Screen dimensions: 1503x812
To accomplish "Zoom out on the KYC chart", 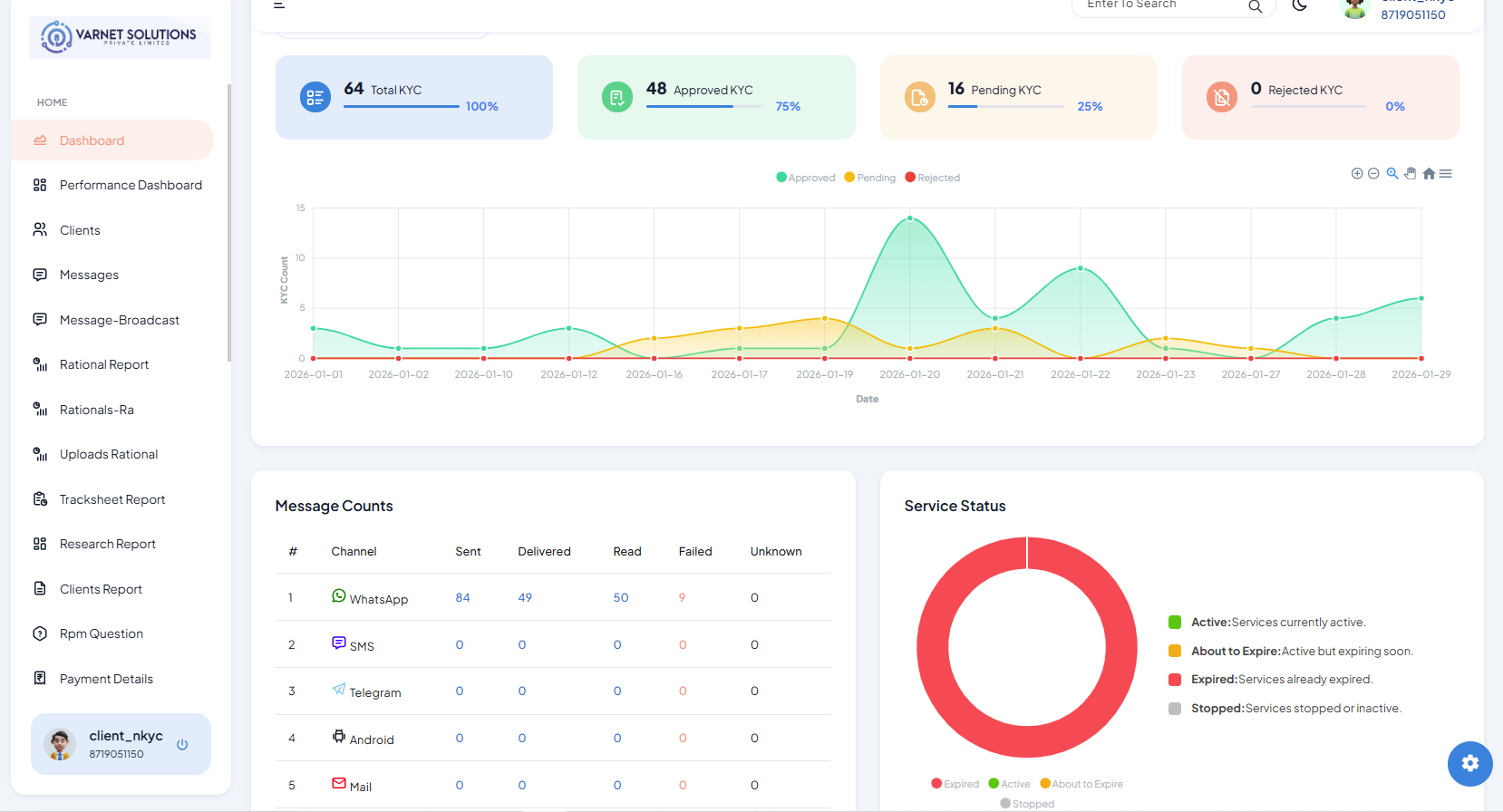I will coord(1373,173).
